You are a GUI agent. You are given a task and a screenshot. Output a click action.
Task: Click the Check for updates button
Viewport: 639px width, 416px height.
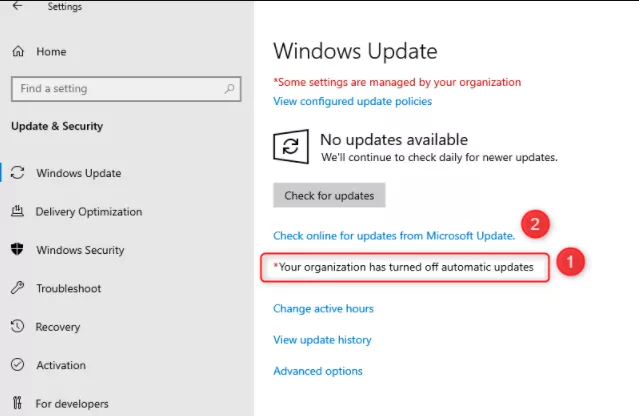tap(329, 195)
